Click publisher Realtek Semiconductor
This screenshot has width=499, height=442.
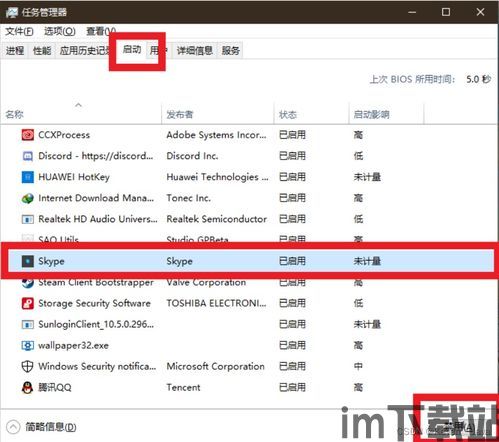click(217, 219)
